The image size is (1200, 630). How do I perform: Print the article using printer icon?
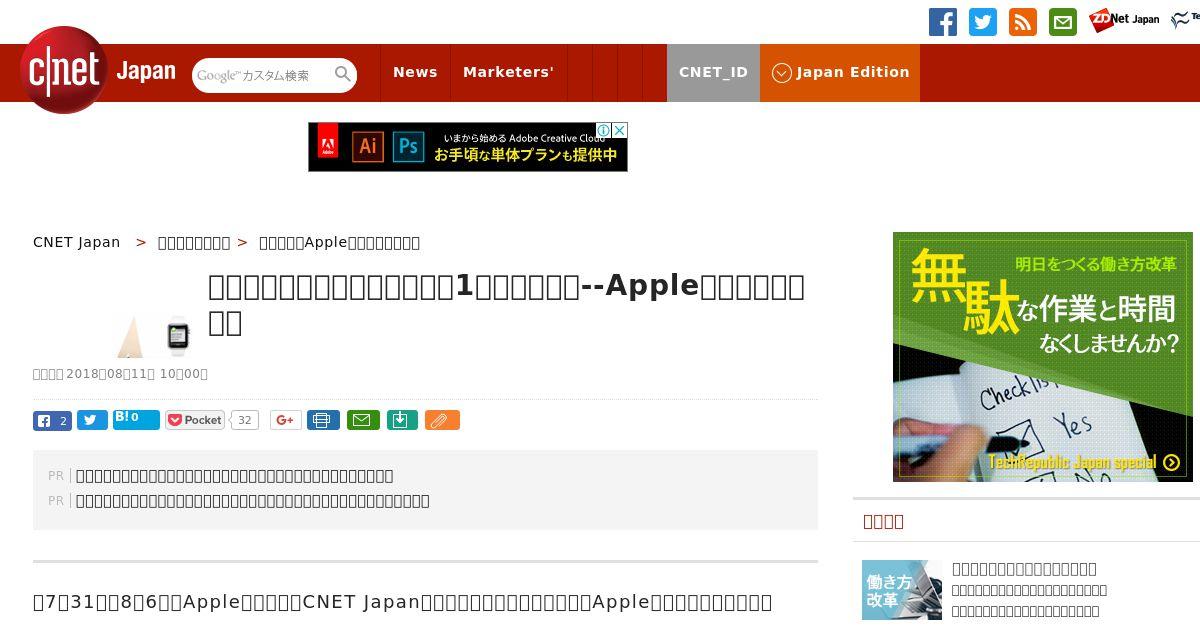click(x=323, y=420)
